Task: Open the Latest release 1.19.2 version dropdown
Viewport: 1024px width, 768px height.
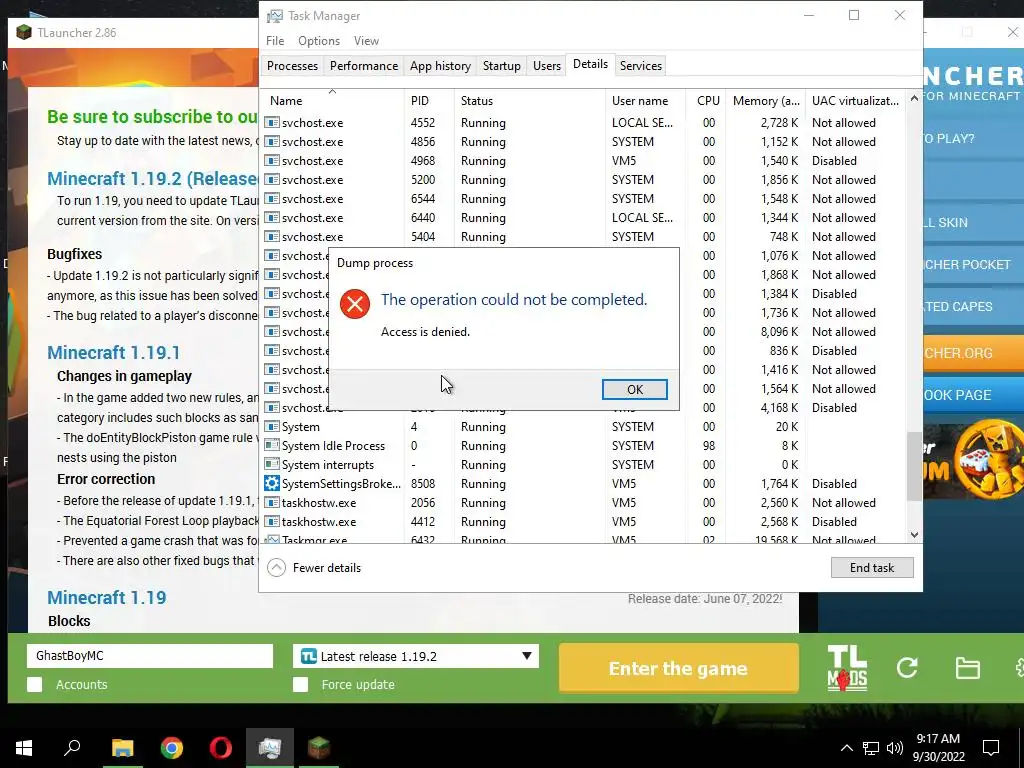Action: (x=416, y=656)
